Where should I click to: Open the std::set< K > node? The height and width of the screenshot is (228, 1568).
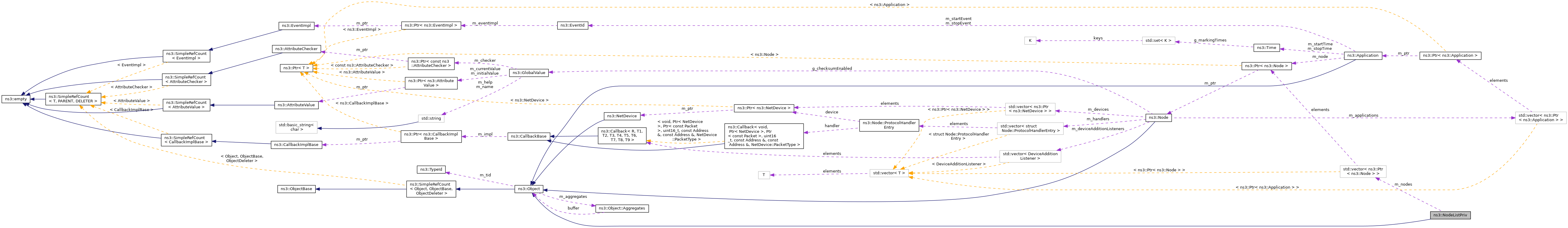point(1158,41)
